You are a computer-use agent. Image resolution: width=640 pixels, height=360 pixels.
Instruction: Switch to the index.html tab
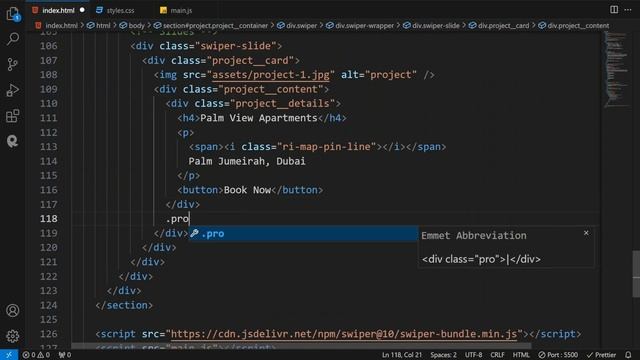point(58,10)
